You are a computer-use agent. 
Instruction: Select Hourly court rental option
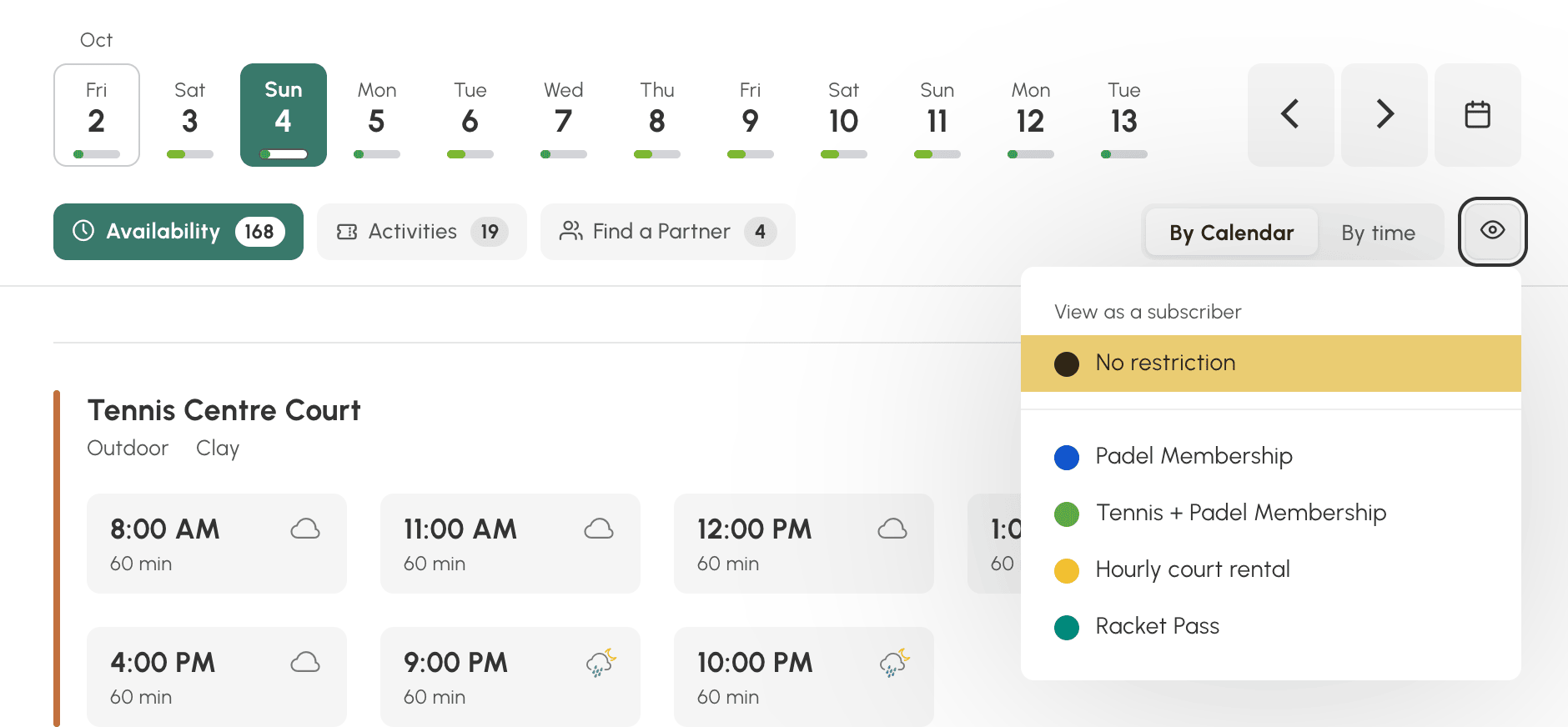tap(1271, 569)
